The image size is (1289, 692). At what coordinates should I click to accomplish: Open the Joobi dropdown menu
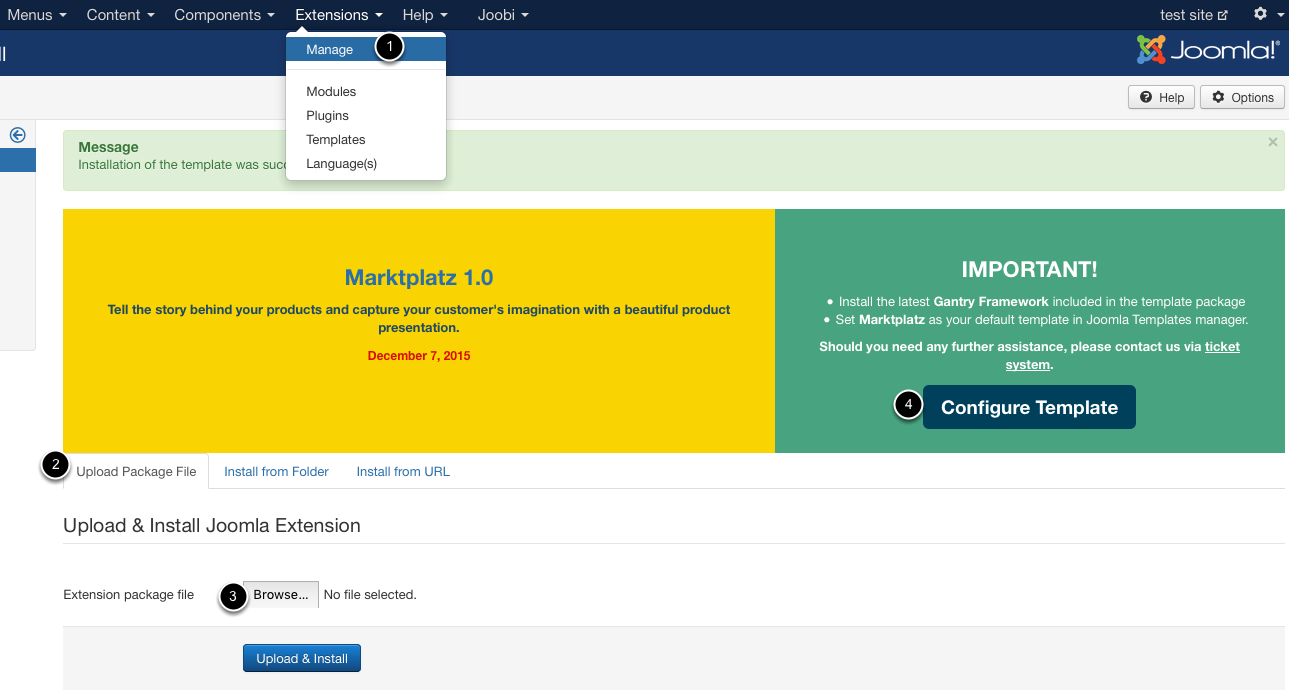[503, 15]
